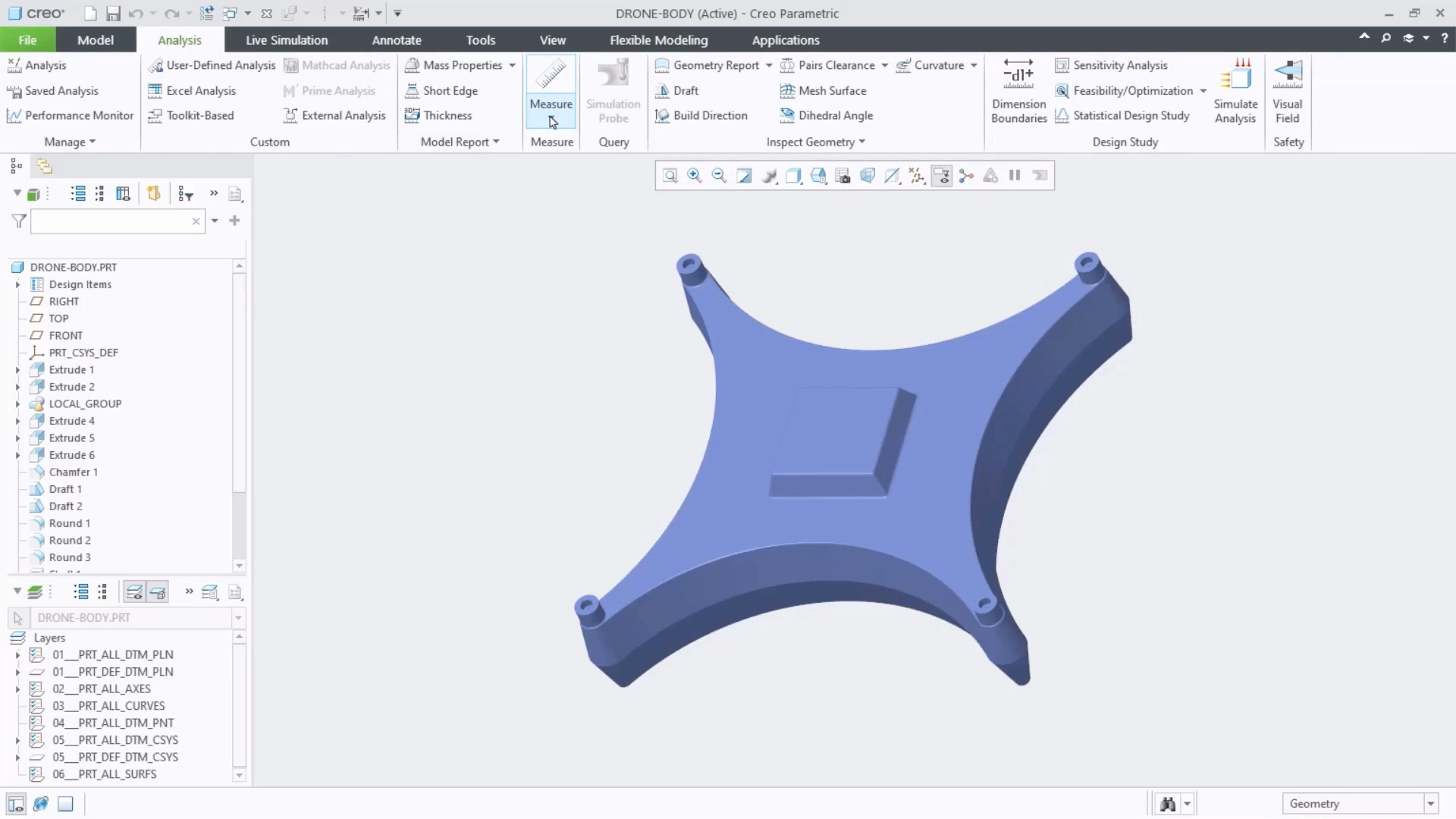Launch the Dimension Boundaries tool
1456x819 pixels.
pyautogui.click(x=1018, y=90)
